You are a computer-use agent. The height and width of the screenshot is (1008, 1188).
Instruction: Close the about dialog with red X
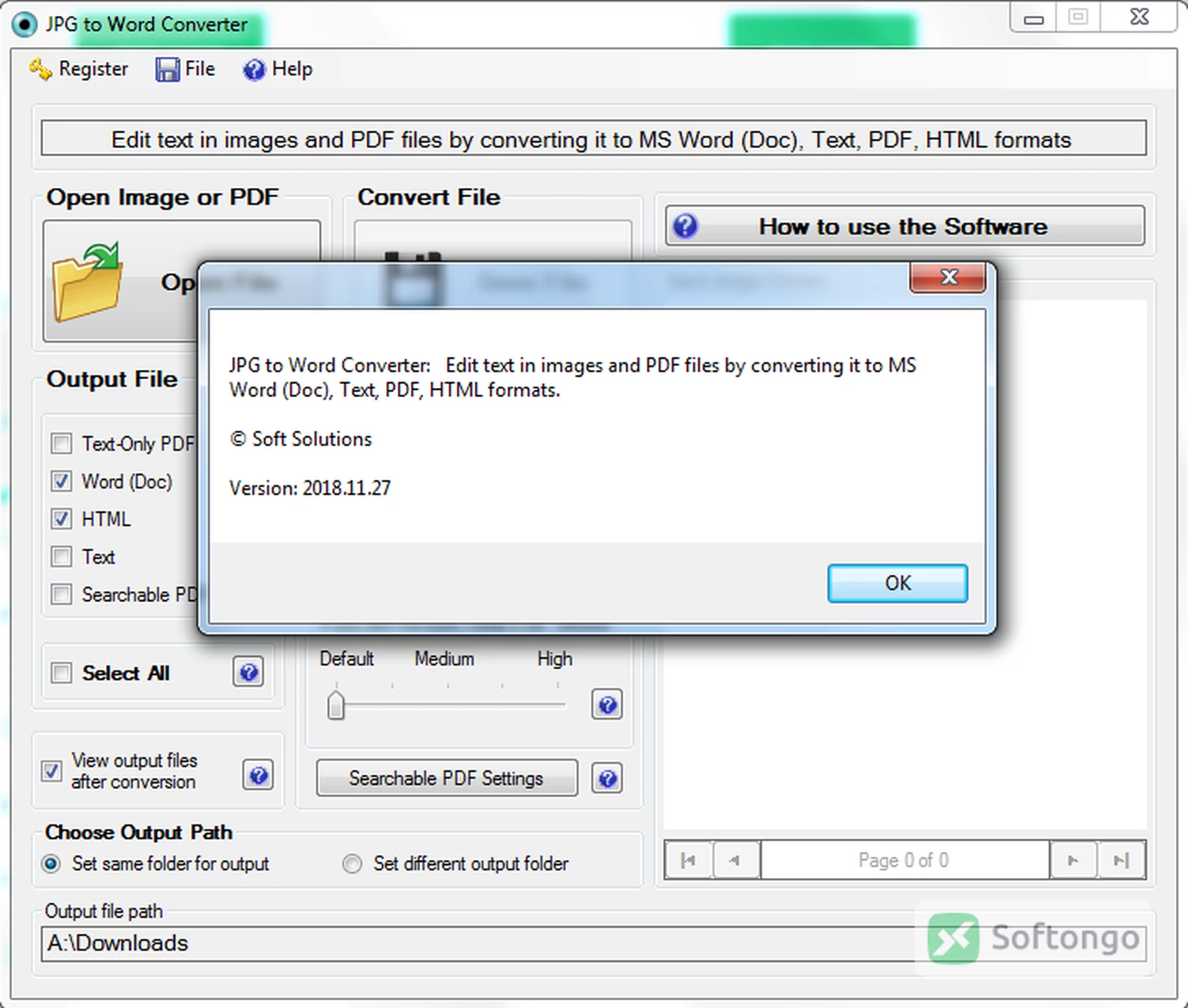pos(948,277)
